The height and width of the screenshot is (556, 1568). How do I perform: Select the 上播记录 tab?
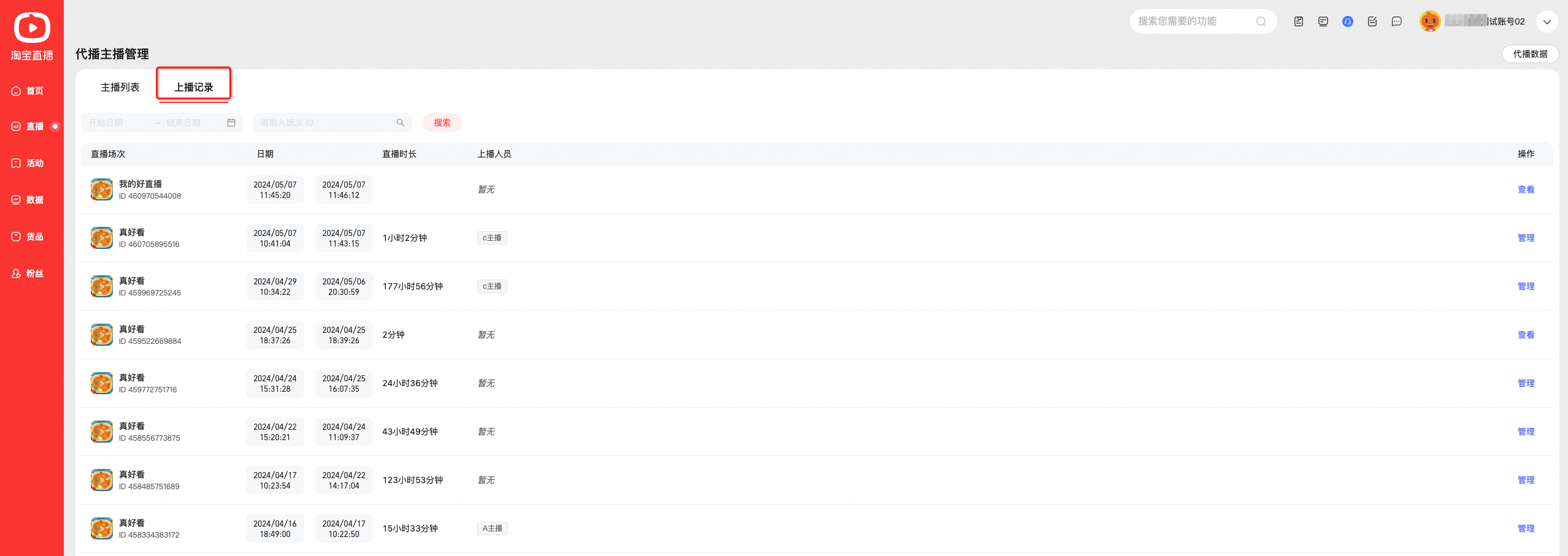[x=194, y=87]
